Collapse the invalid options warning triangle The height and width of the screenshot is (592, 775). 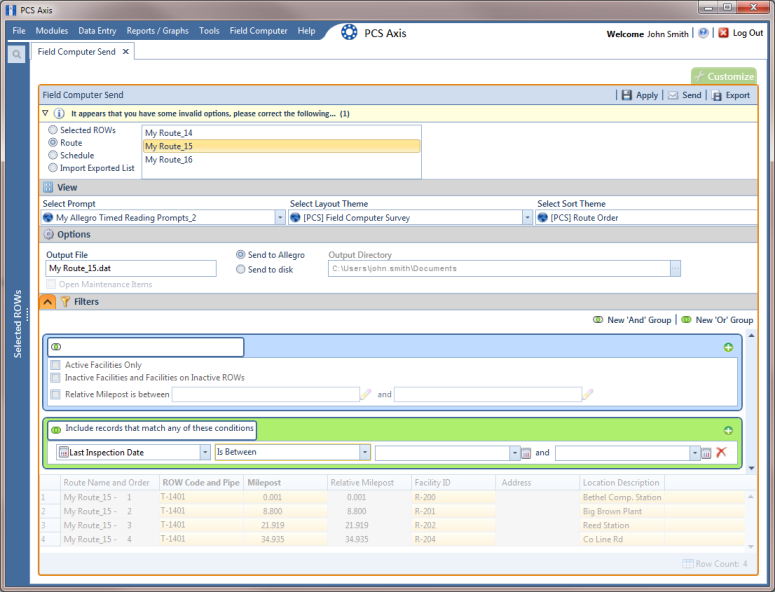(45, 113)
